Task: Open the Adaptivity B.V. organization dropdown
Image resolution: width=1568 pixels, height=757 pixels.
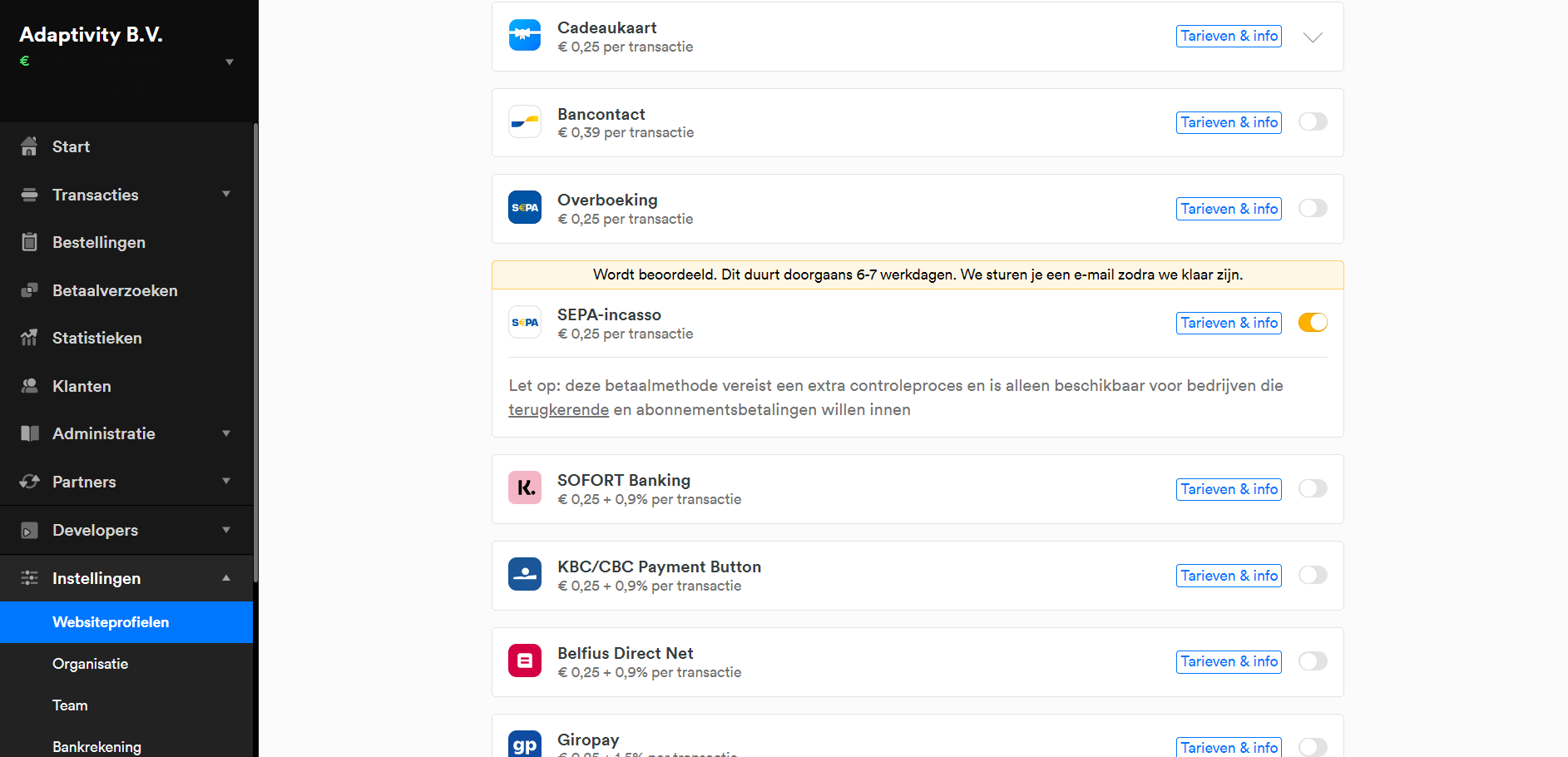Action: 230,62
